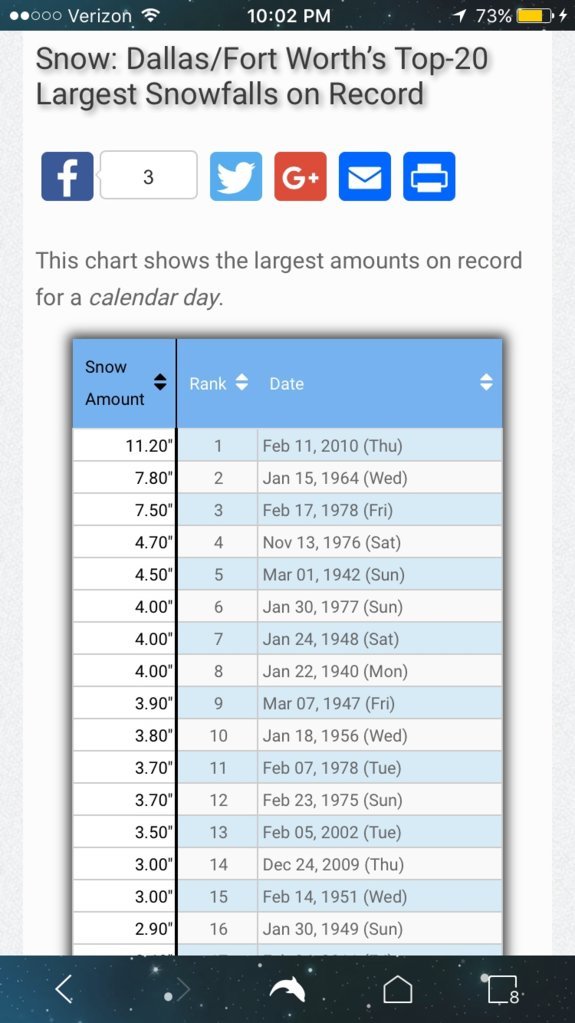Tap the Facebook share count showing 3
Viewport: 575px width, 1023px height.
(148, 176)
